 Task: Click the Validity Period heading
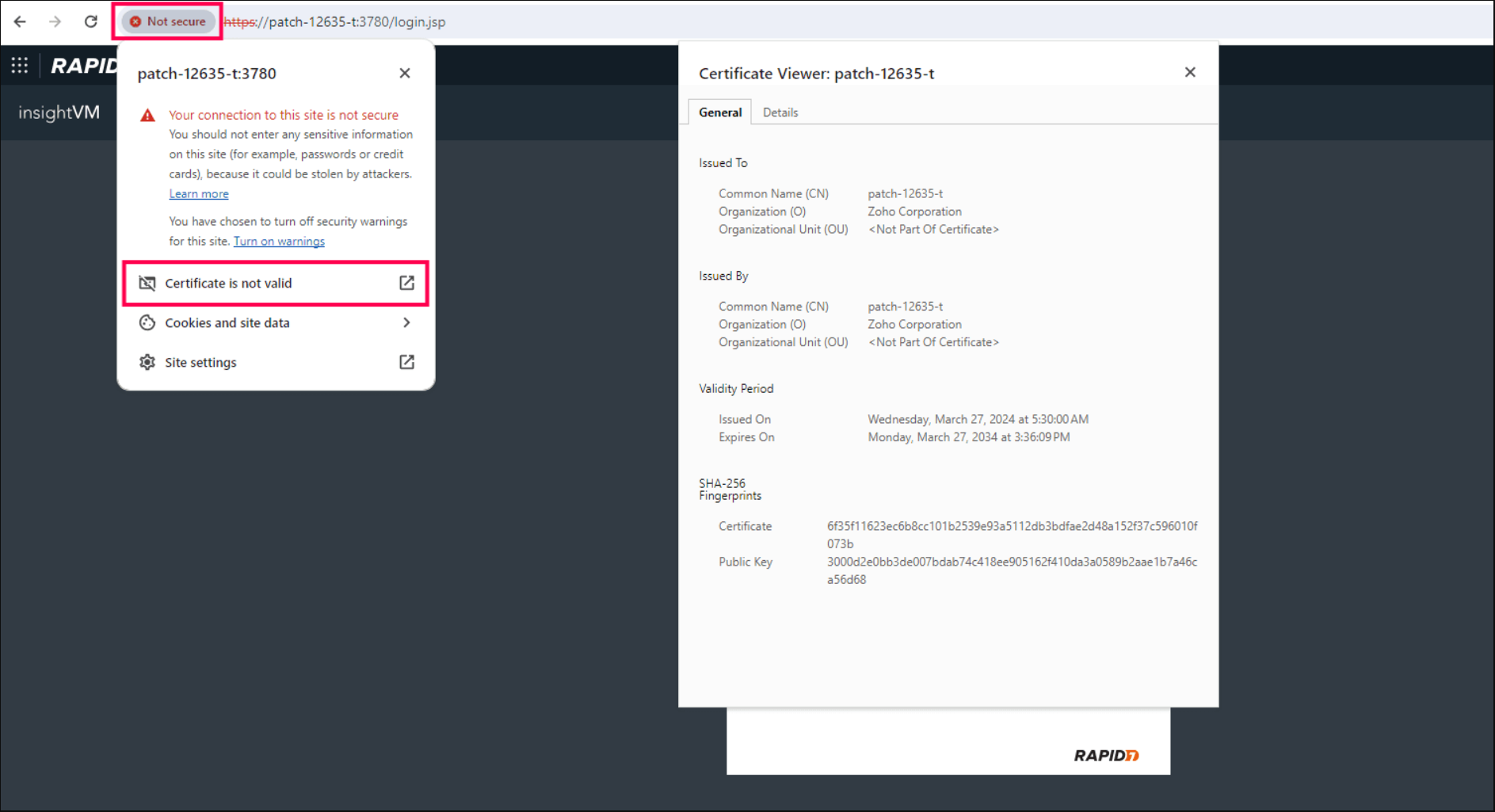[x=736, y=389]
